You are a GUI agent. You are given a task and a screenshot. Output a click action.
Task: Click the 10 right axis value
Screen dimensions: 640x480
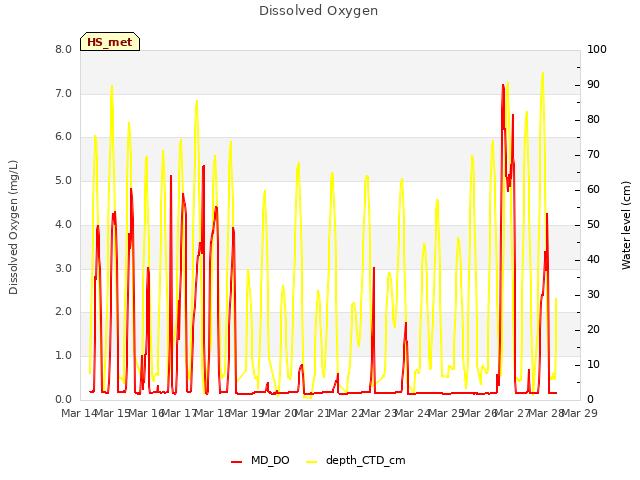[593, 364]
